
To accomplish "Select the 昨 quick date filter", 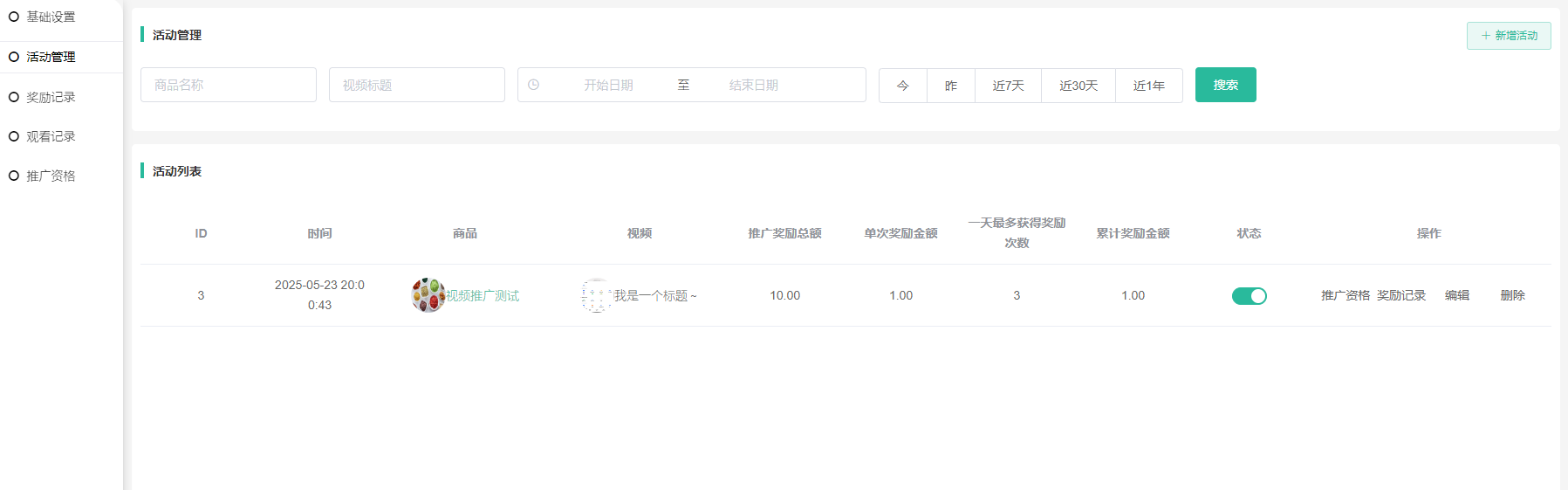I will coord(950,86).
